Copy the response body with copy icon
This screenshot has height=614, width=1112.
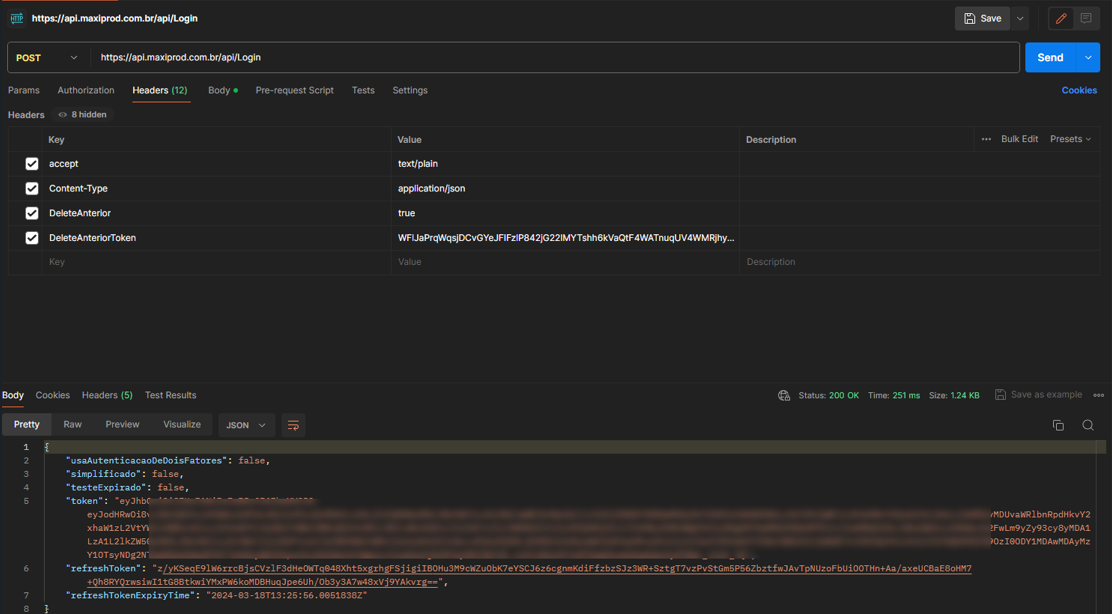click(1058, 425)
